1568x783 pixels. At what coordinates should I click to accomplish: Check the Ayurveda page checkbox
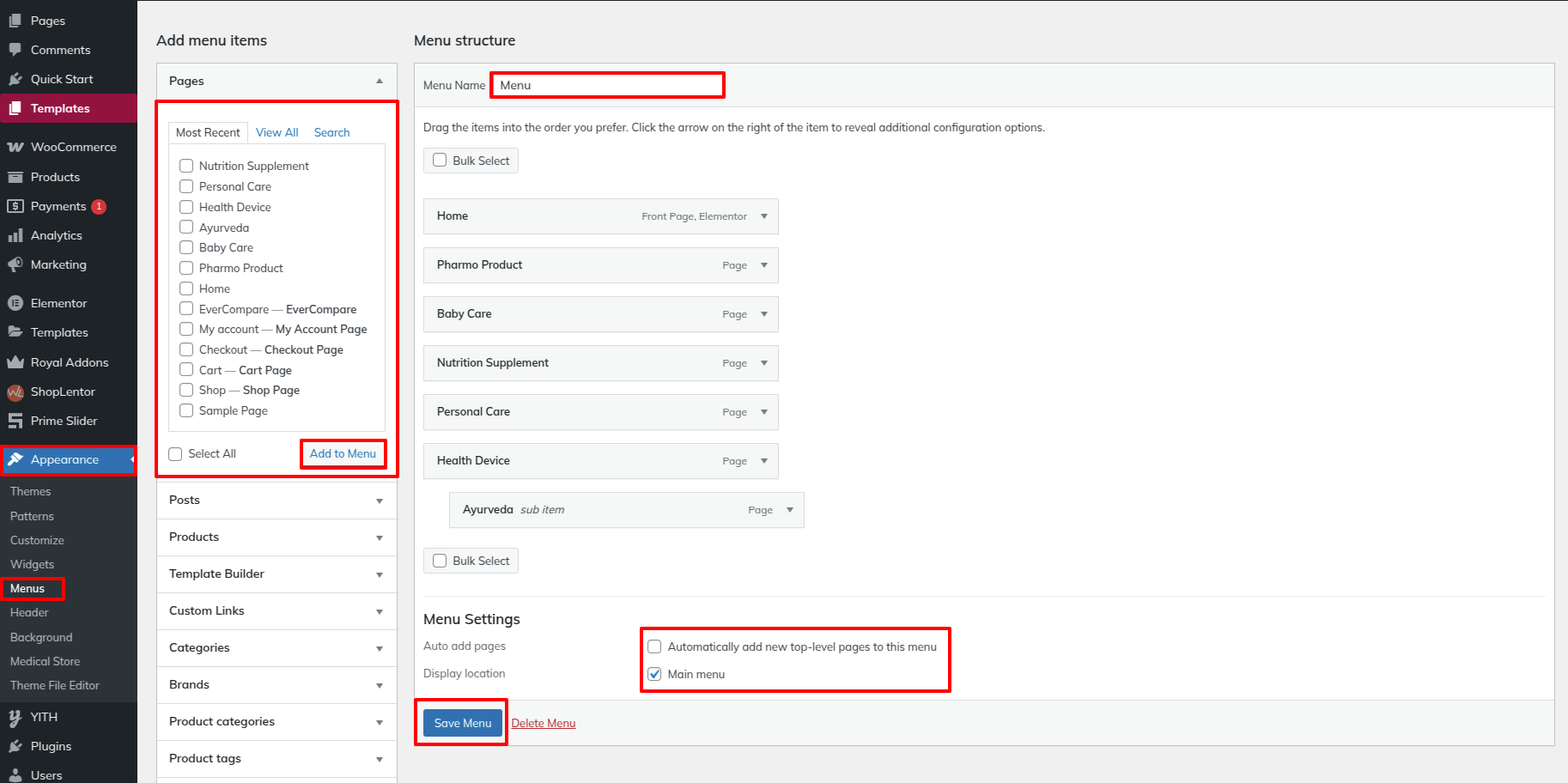(x=186, y=228)
